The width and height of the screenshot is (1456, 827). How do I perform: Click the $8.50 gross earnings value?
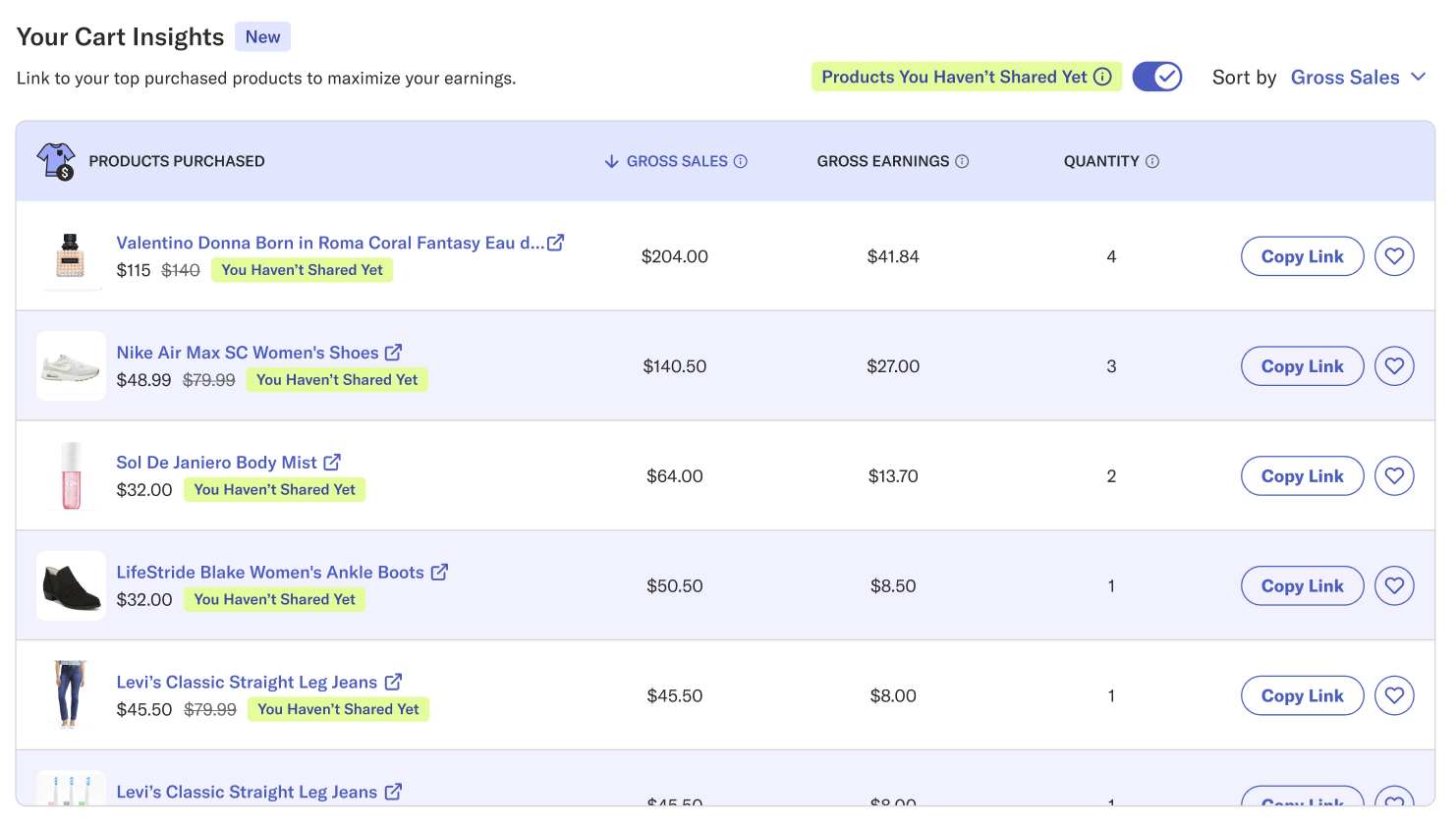tap(893, 586)
